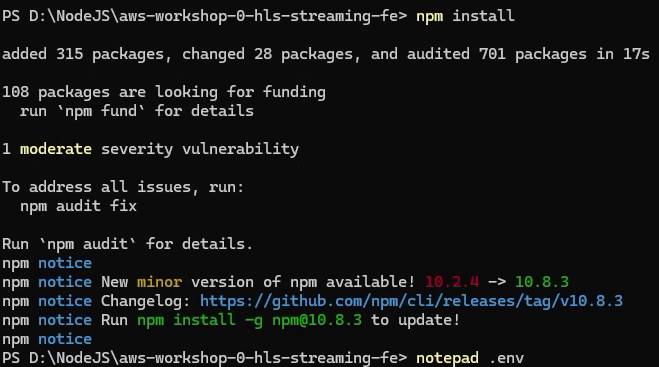Click the green version number 10.8.3 after the arrow

coord(542,282)
